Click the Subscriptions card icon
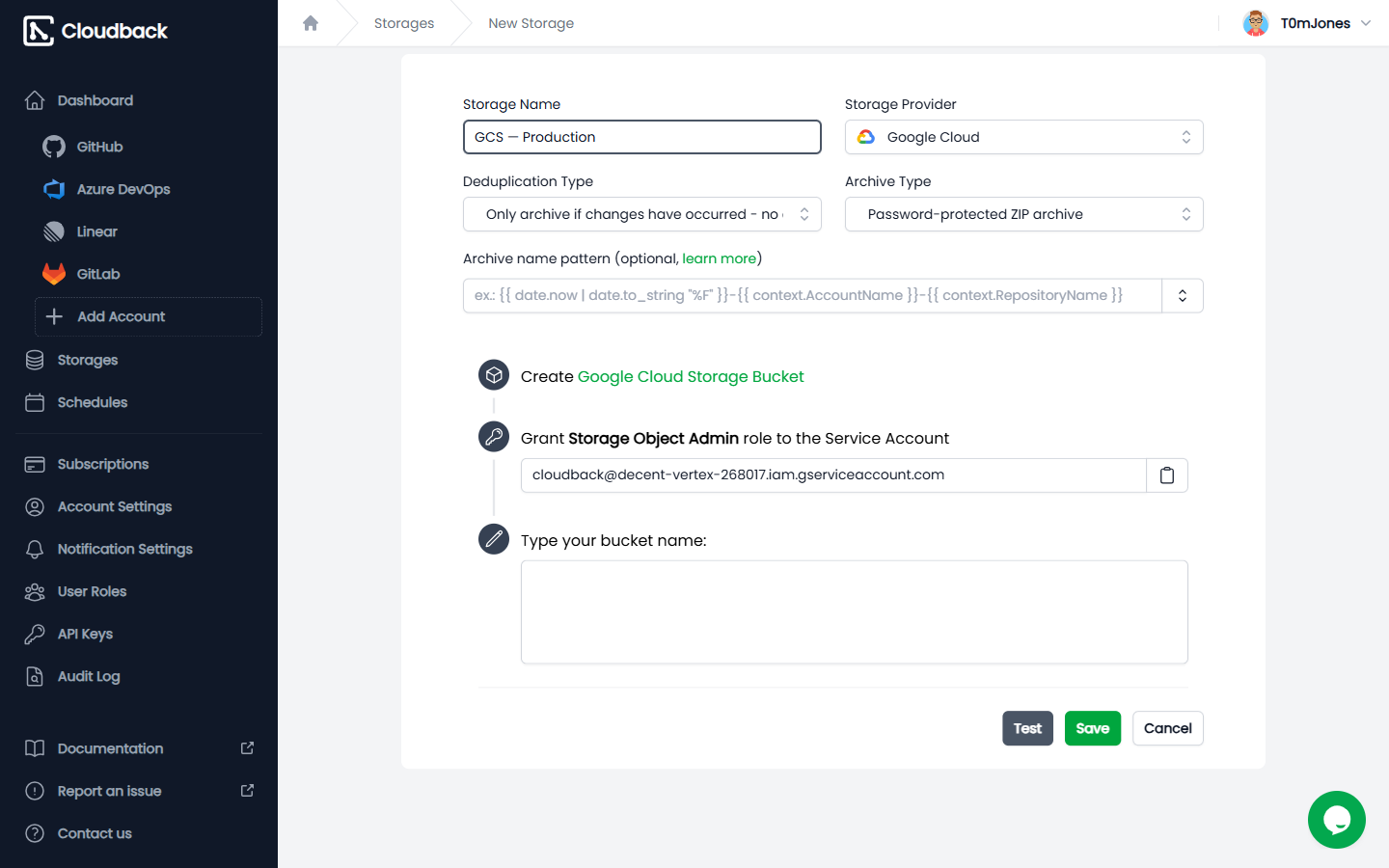The height and width of the screenshot is (868, 1389). pos(35,464)
